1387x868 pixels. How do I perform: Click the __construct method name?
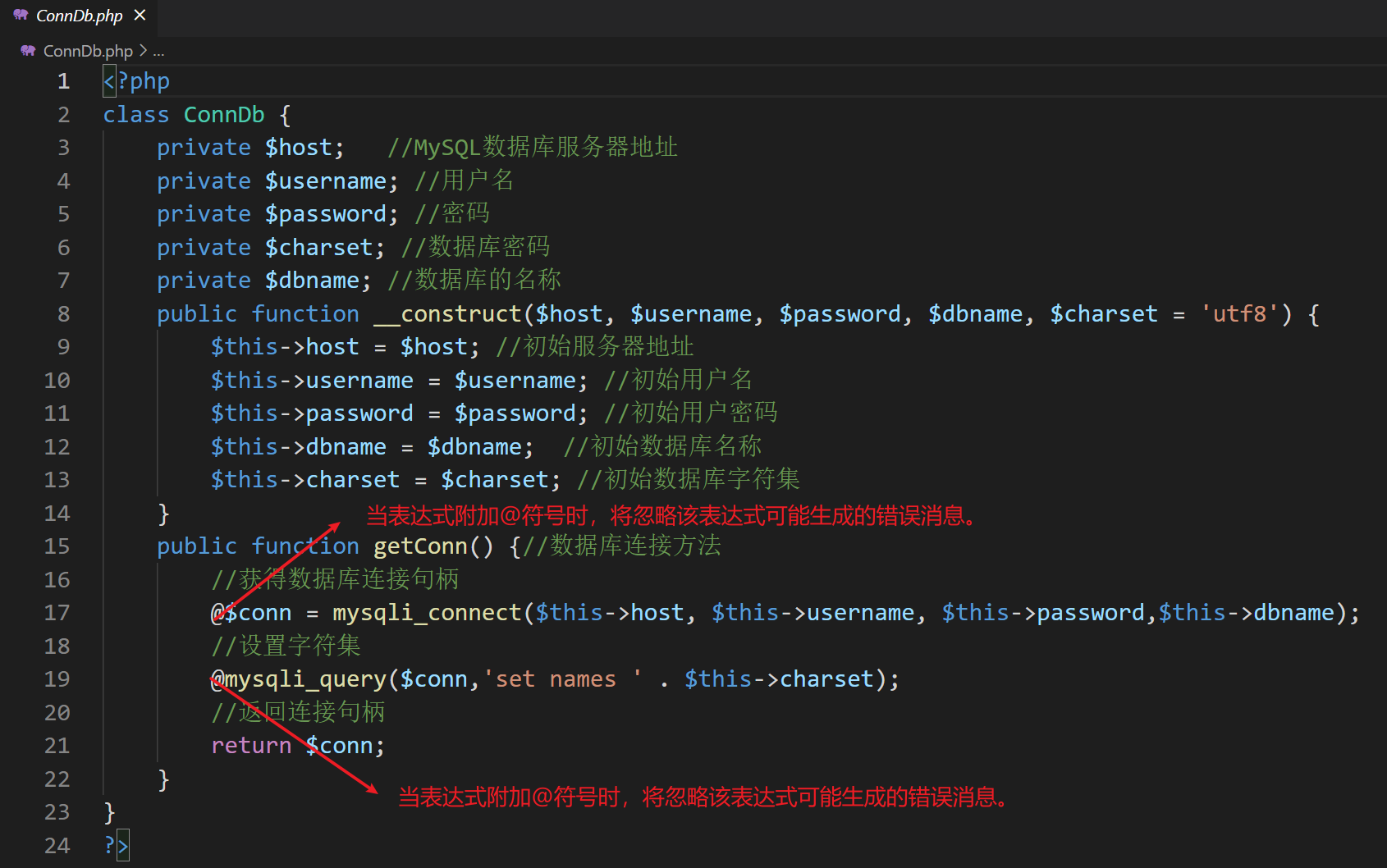(x=448, y=314)
